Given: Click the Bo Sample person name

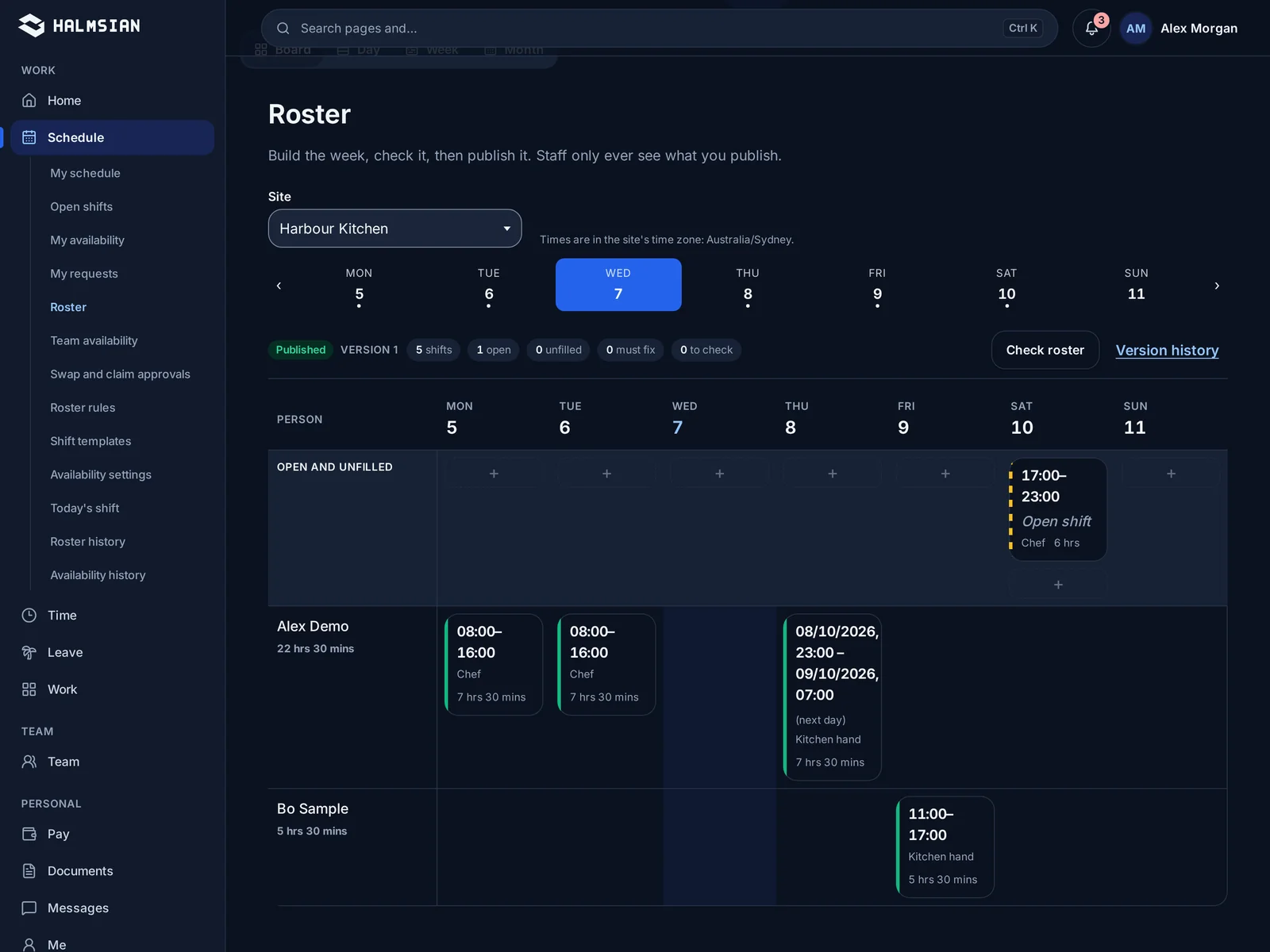Looking at the screenshot, I should [313, 808].
